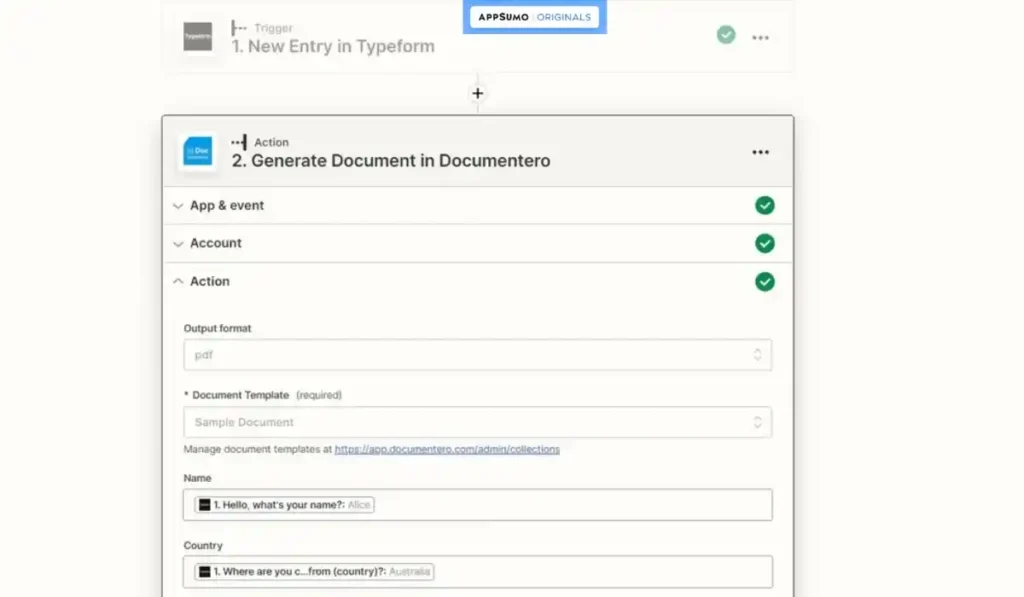Image resolution: width=1024 pixels, height=597 pixels.
Task: Click the green checkmark beside Action section
Action: pyautogui.click(x=765, y=282)
